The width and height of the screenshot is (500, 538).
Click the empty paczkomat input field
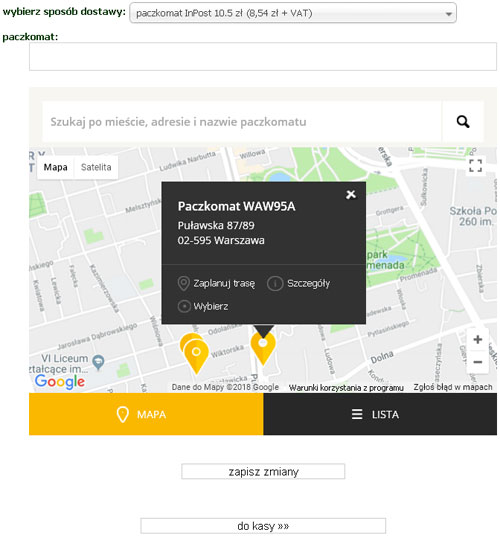coord(263,56)
